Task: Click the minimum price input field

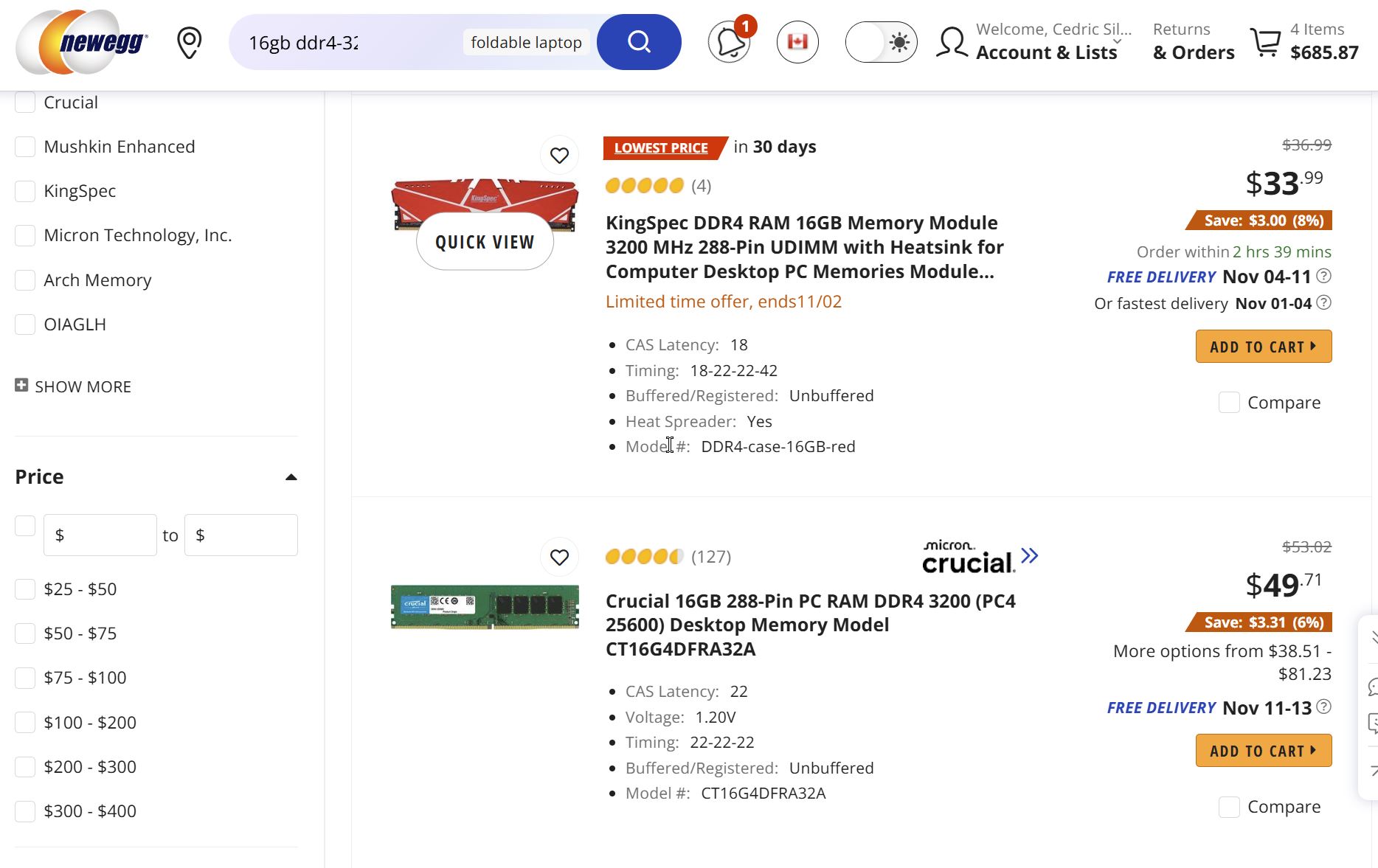Action: (100, 535)
